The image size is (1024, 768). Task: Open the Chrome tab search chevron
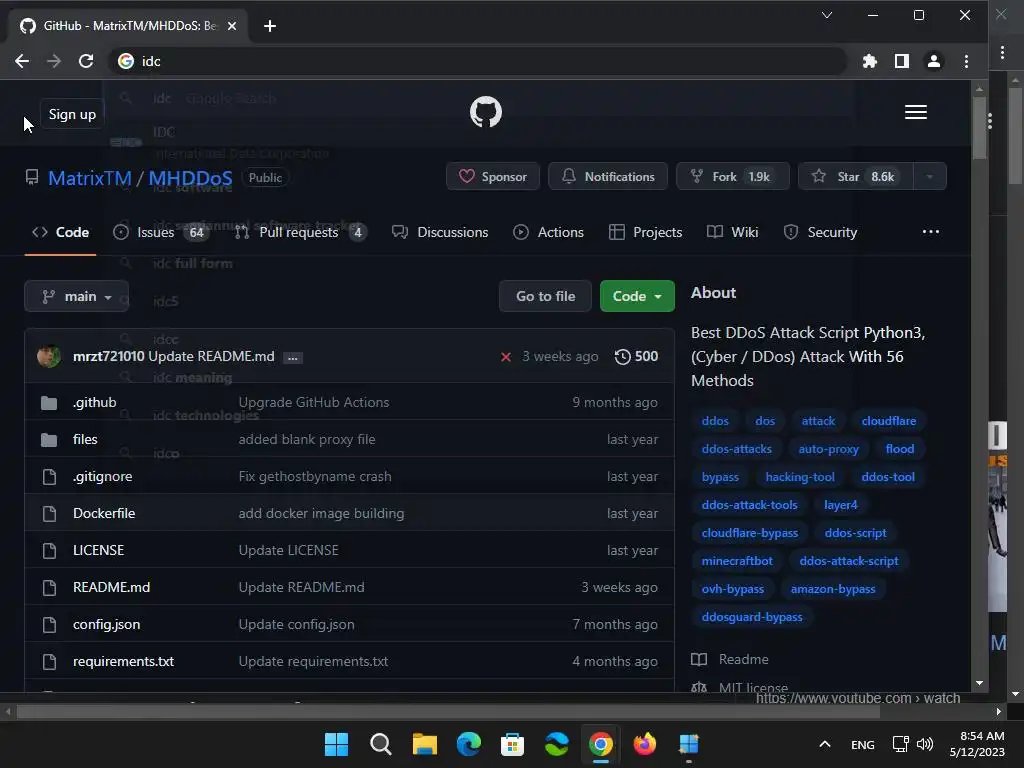point(827,15)
